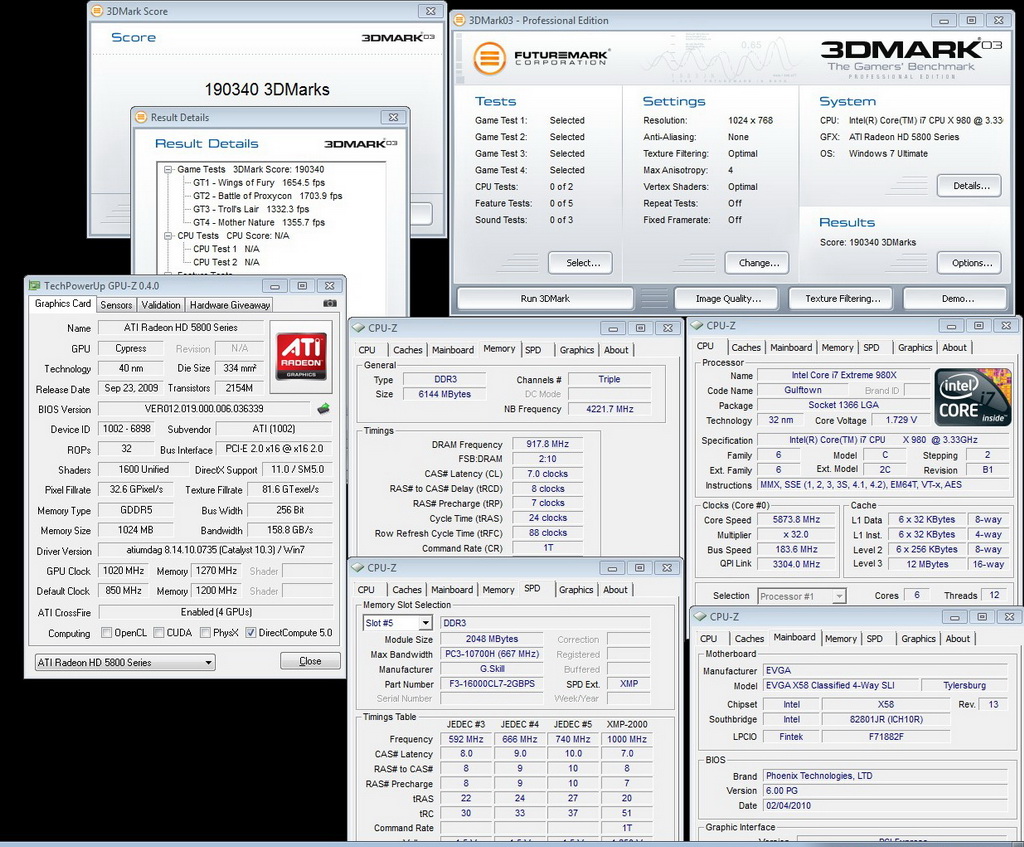Click the Result Details window title icon
This screenshot has width=1024, height=847.
pos(141,118)
